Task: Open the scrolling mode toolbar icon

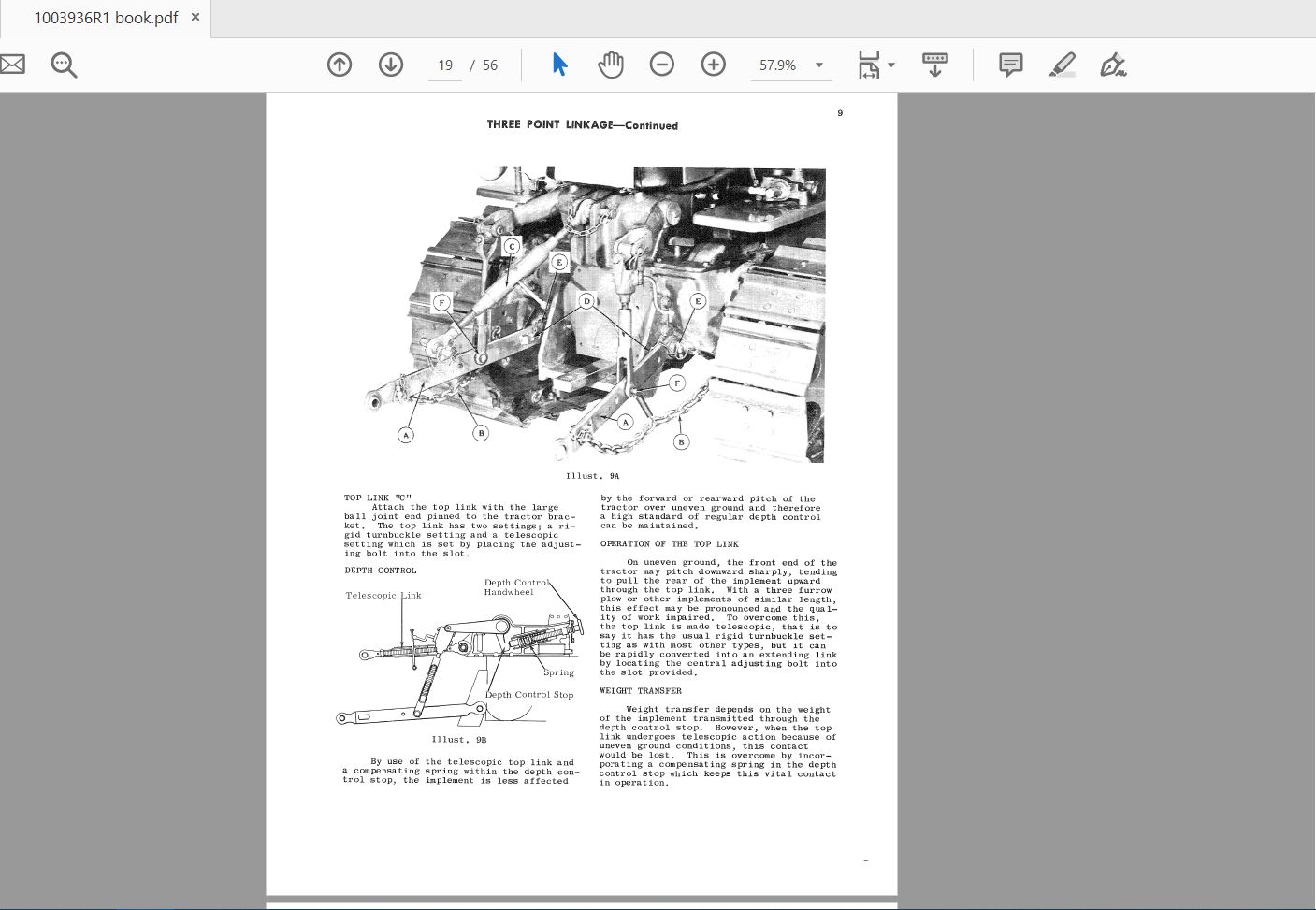Action: 935,65
